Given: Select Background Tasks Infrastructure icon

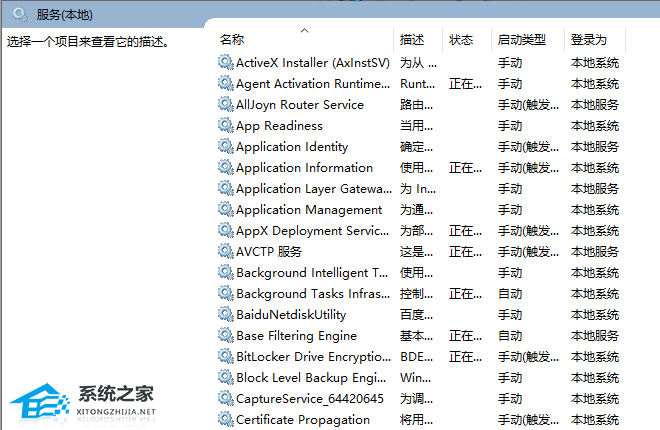Looking at the screenshot, I should pyautogui.click(x=226, y=294).
